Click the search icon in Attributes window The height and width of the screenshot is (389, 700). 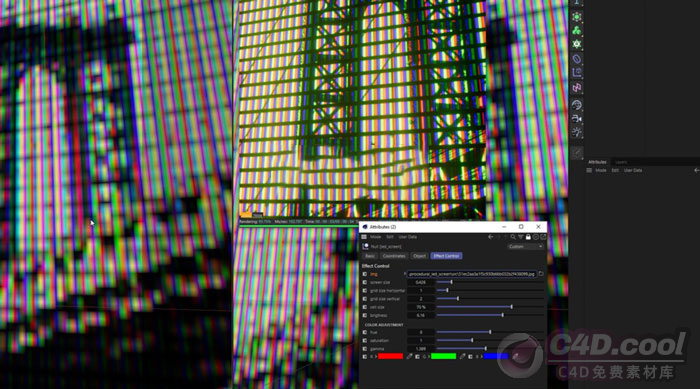point(513,237)
